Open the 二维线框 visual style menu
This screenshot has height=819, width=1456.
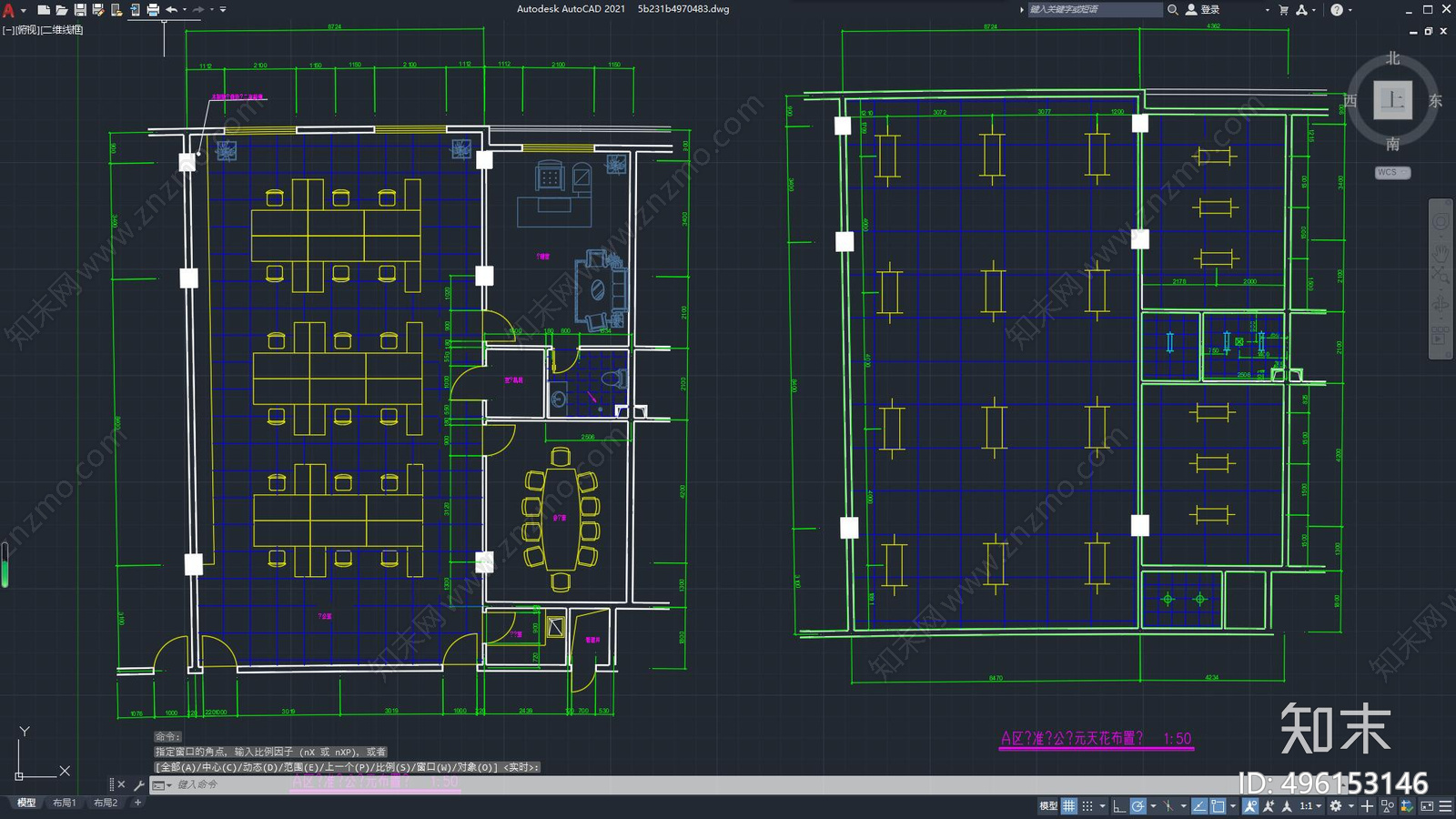62,30
